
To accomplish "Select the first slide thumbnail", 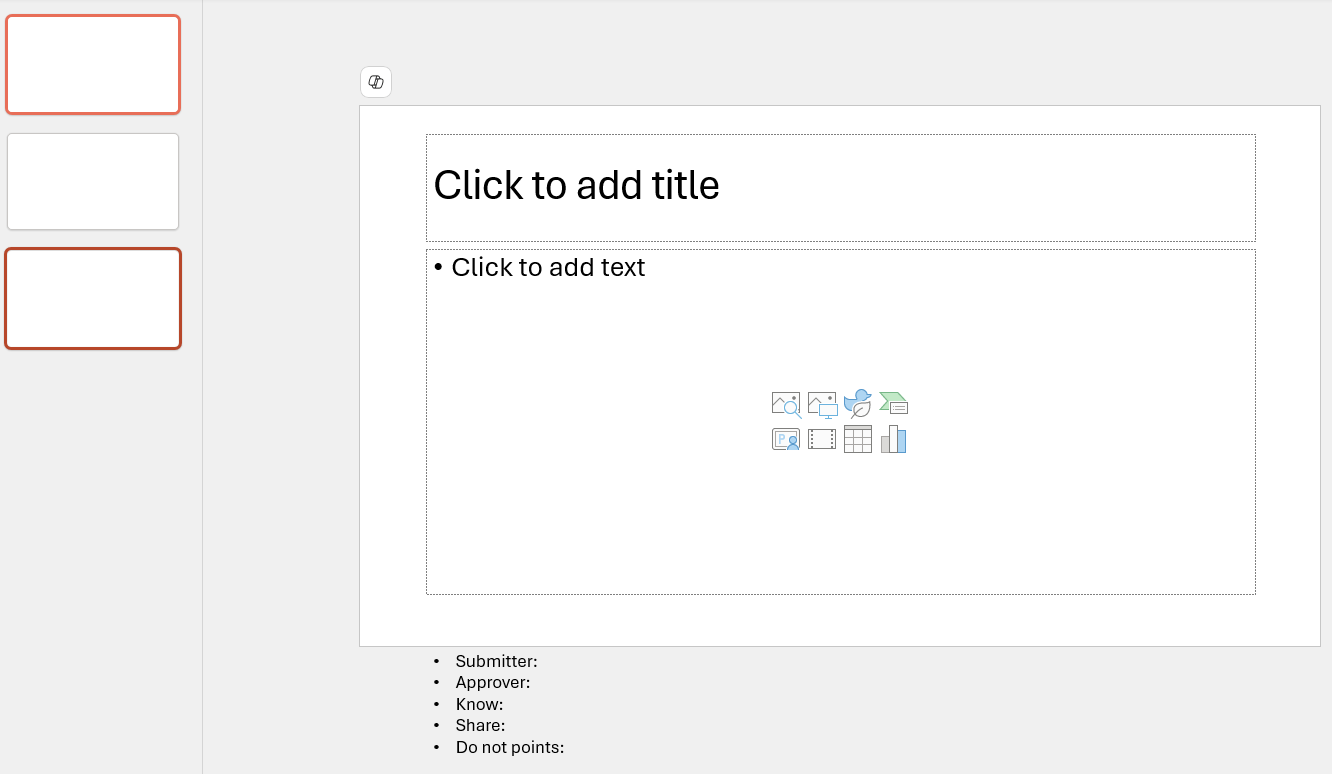I will tap(93, 64).
